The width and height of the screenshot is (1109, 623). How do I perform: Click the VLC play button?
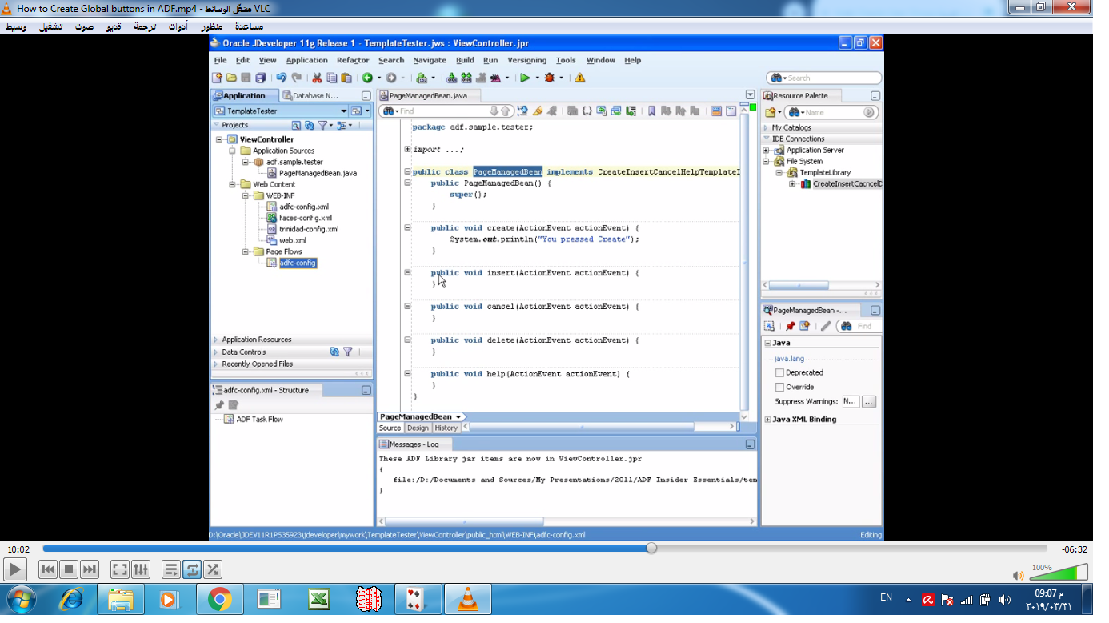point(15,569)
